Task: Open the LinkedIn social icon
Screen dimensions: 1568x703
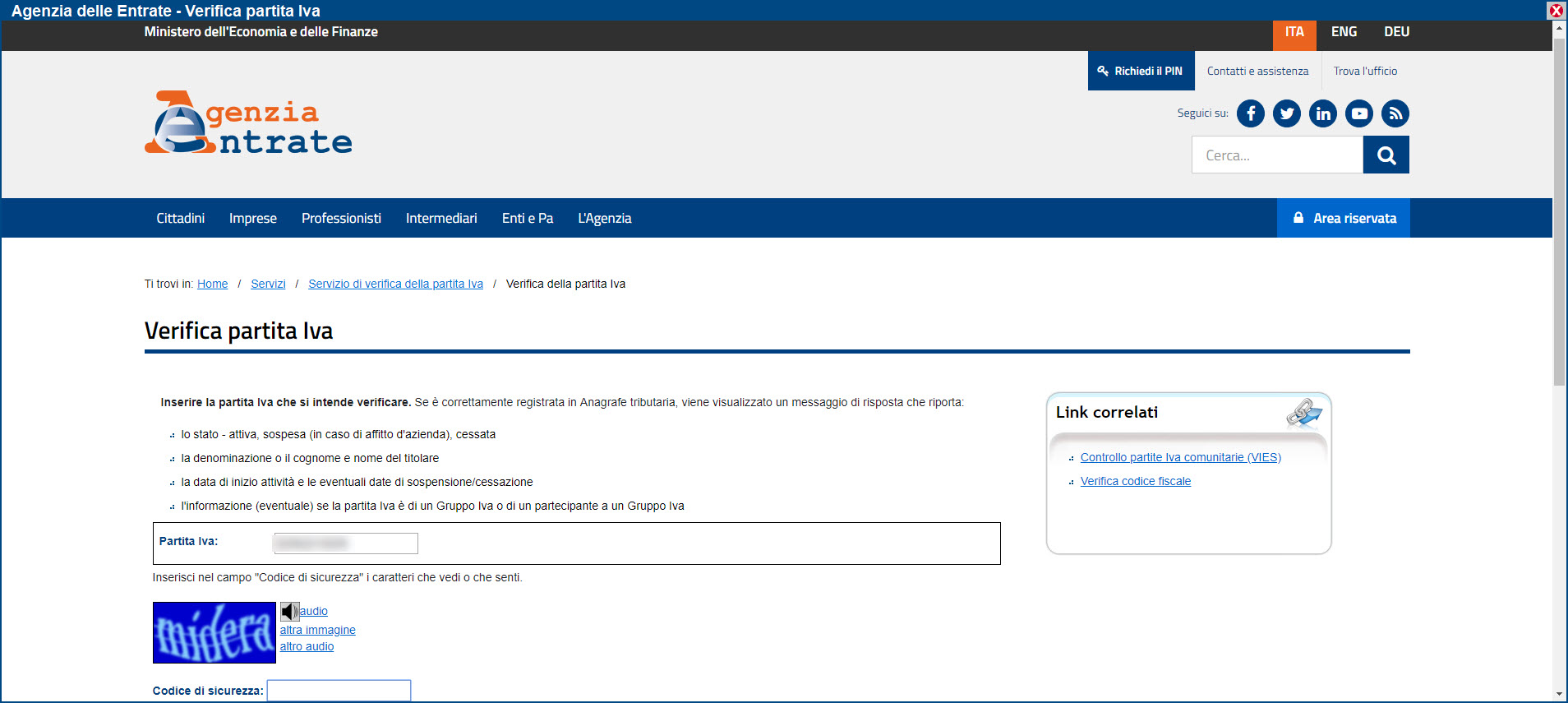Action: pos(1322,113)
